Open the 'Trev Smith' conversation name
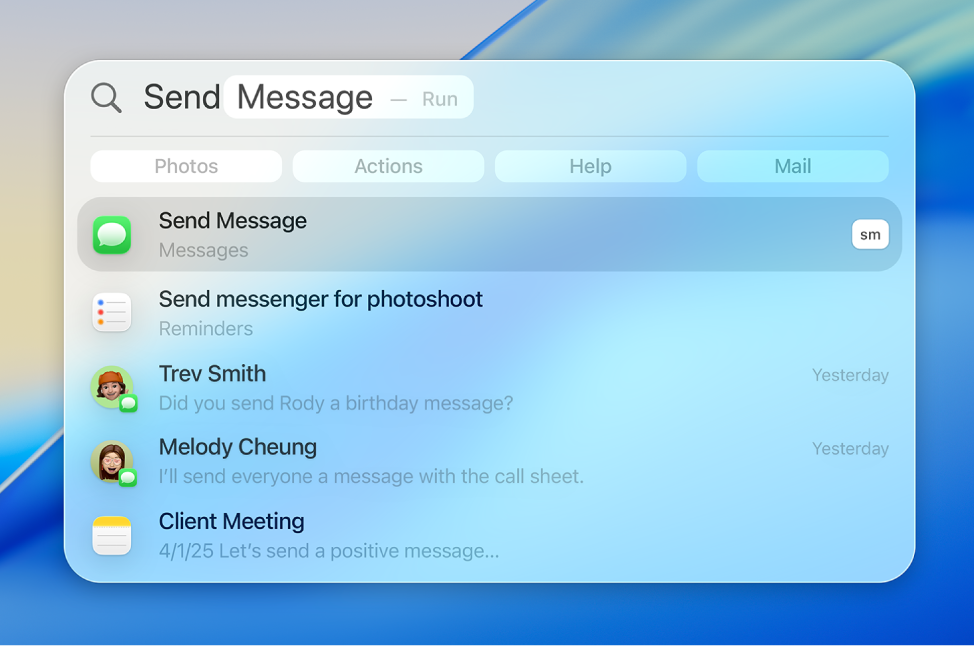 point(212,374)
